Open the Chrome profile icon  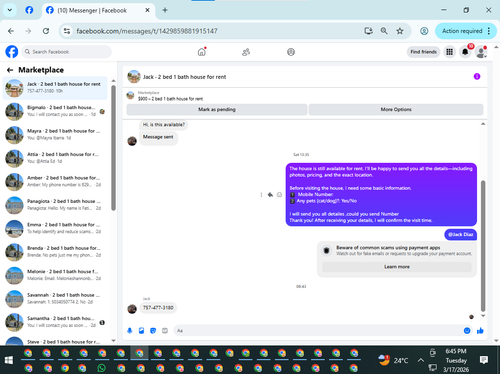424,31
